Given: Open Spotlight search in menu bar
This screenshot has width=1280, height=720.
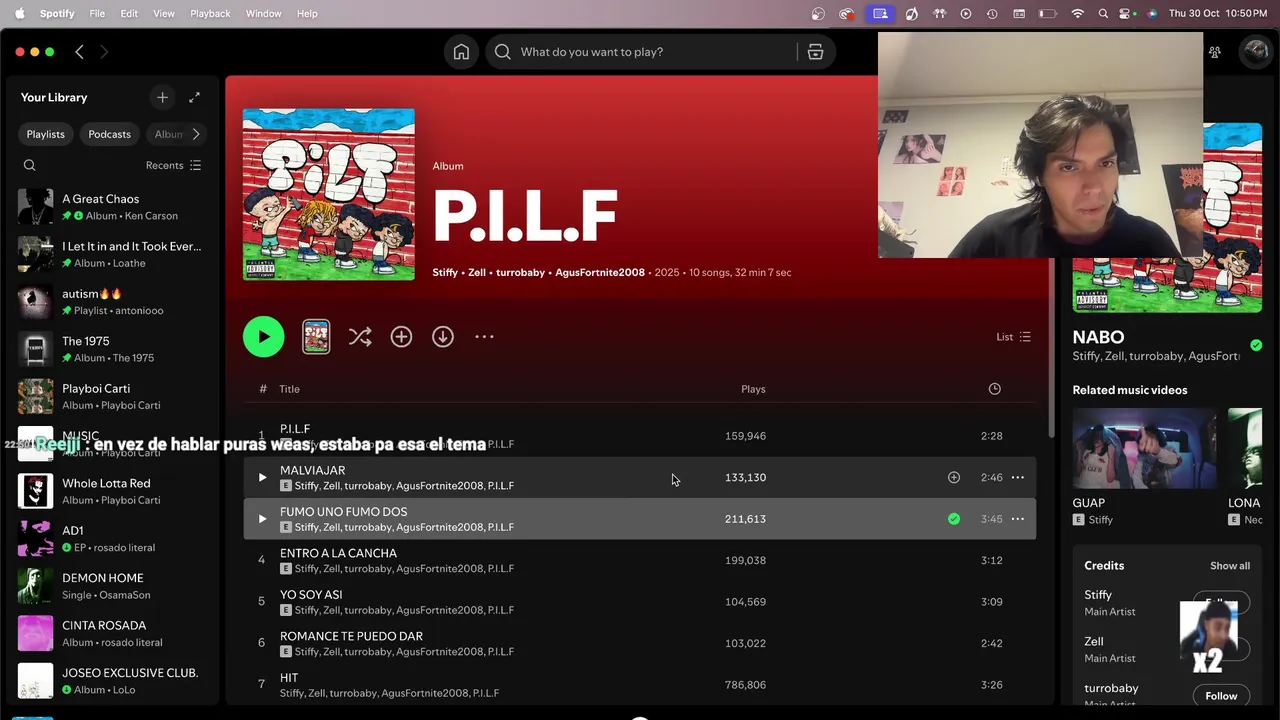Looking at the screenshot, I should pyautogui.click(x=1103, y=13).
